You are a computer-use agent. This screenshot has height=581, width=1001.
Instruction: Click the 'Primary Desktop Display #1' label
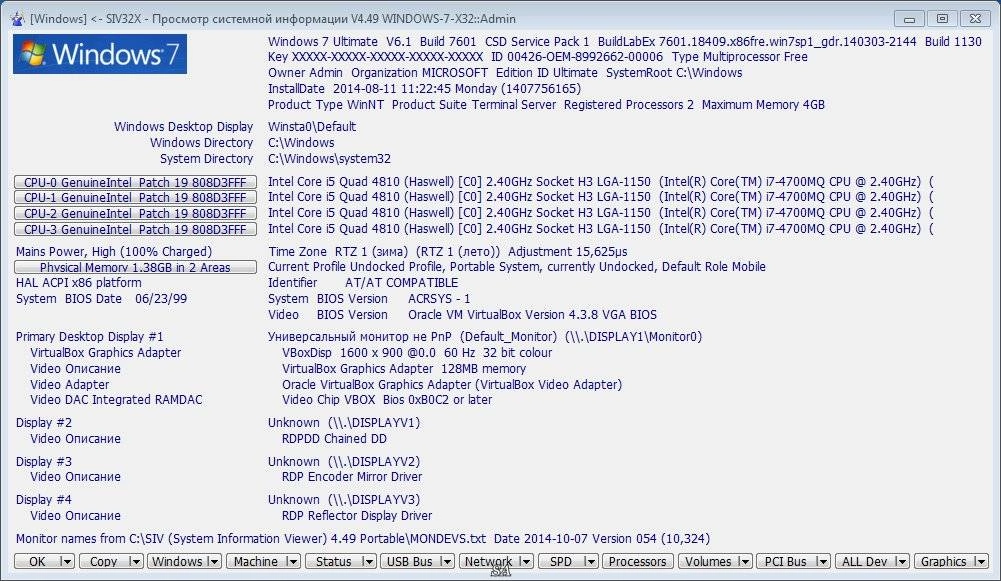pyautogui.click(x=89, y=336)
